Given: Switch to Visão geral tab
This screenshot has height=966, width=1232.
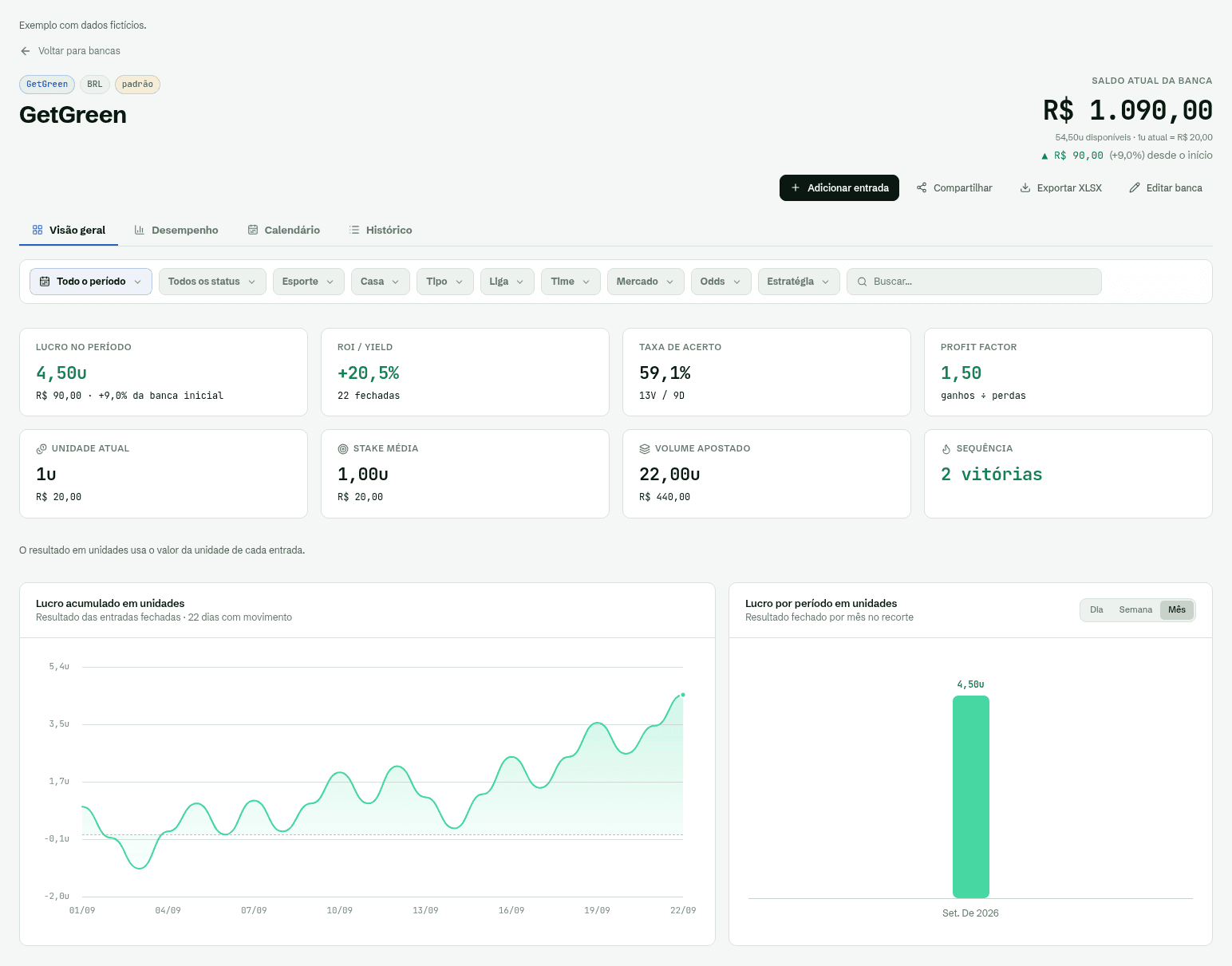Looking at the screenshot, I should pyautogui.click(x=69, y=230).
